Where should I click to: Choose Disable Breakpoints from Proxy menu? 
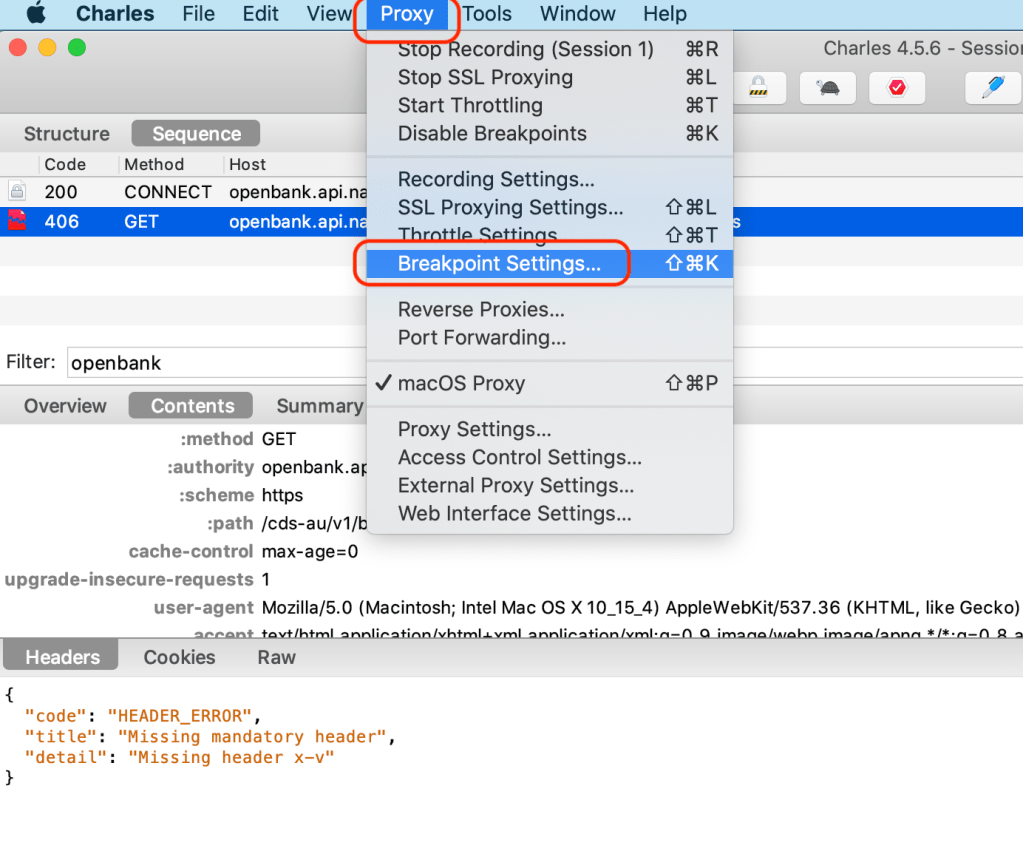pos(492,133)
